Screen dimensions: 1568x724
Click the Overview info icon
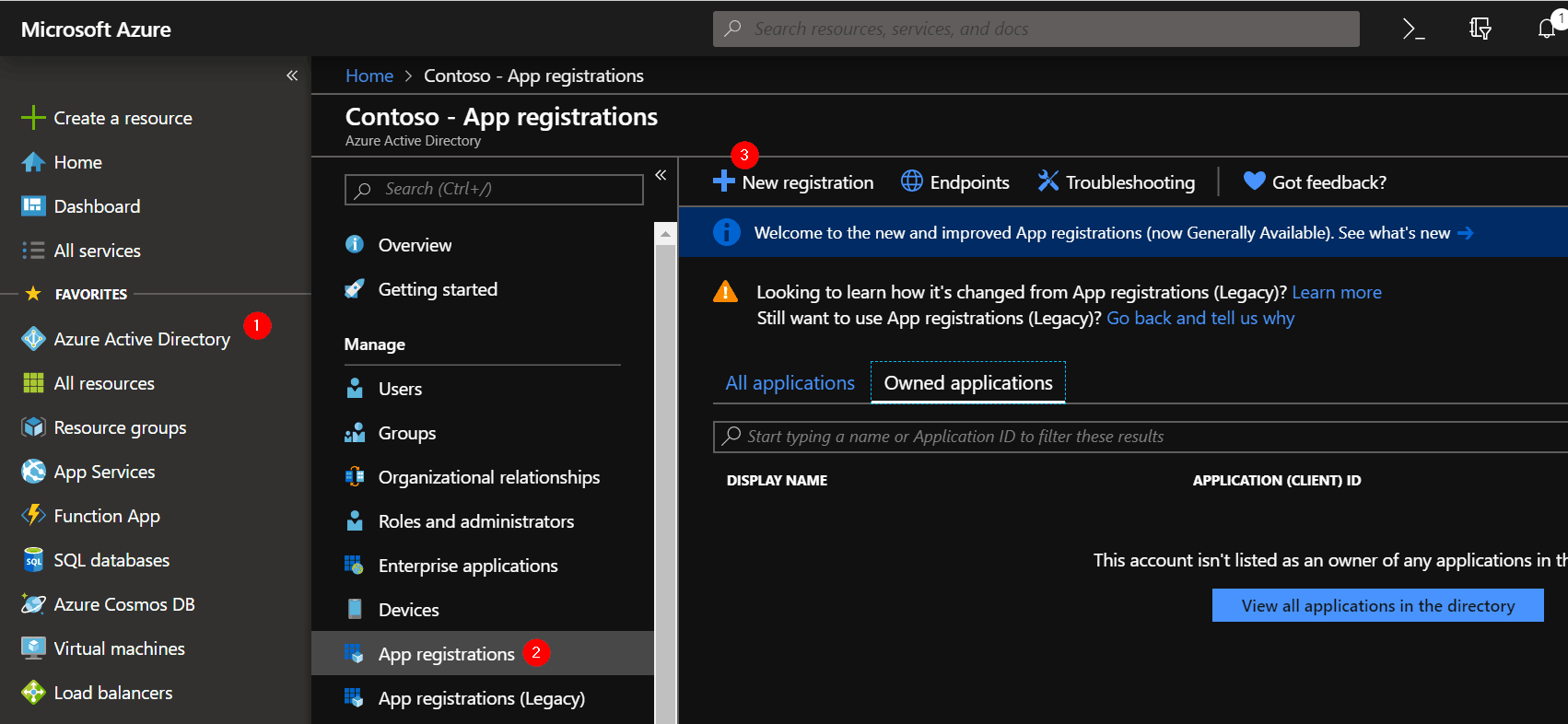[x=354, y=244]
